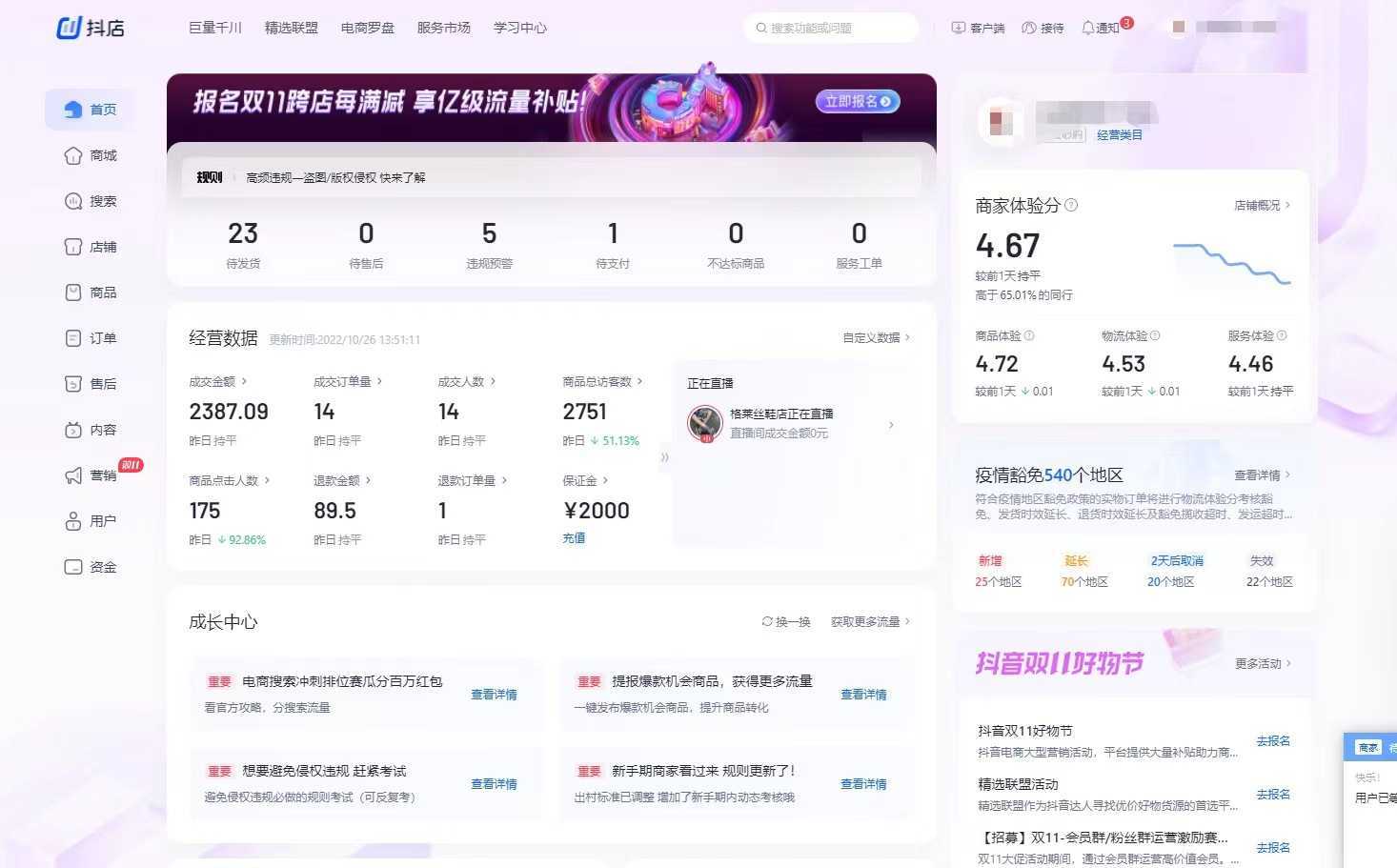The height and width of the screenshot is (868, 1397).
Task: Expand 成交金额 chevron
Action: tap(244, 381)
